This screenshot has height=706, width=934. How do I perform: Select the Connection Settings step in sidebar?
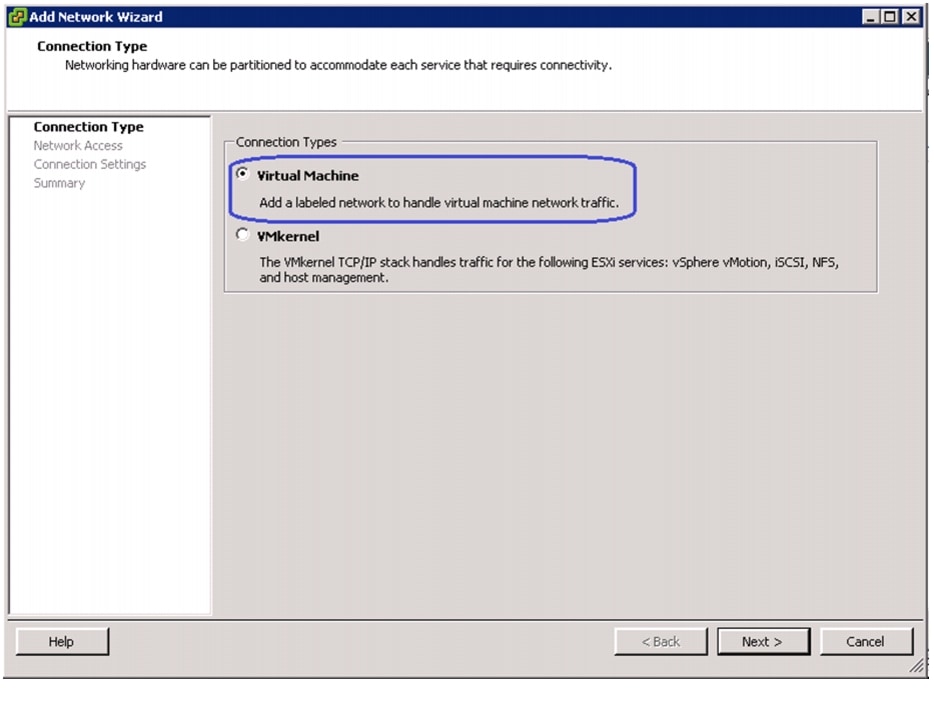90,164
